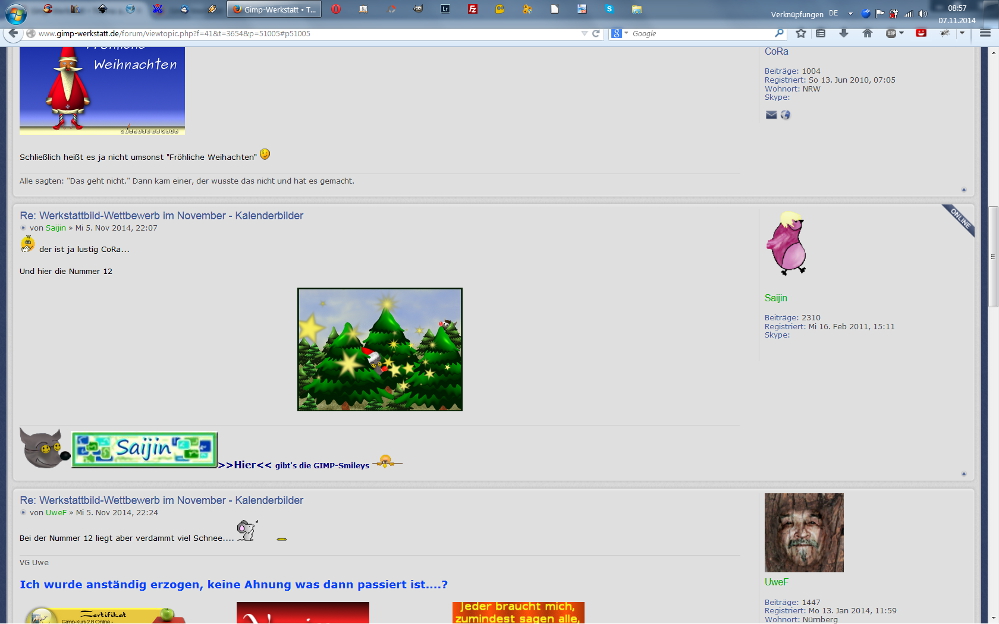This screenshot has width=999, height=624.
Task: Click the 'Ich wurde anständig erzogen' signature text
Action: coord(233,584)
